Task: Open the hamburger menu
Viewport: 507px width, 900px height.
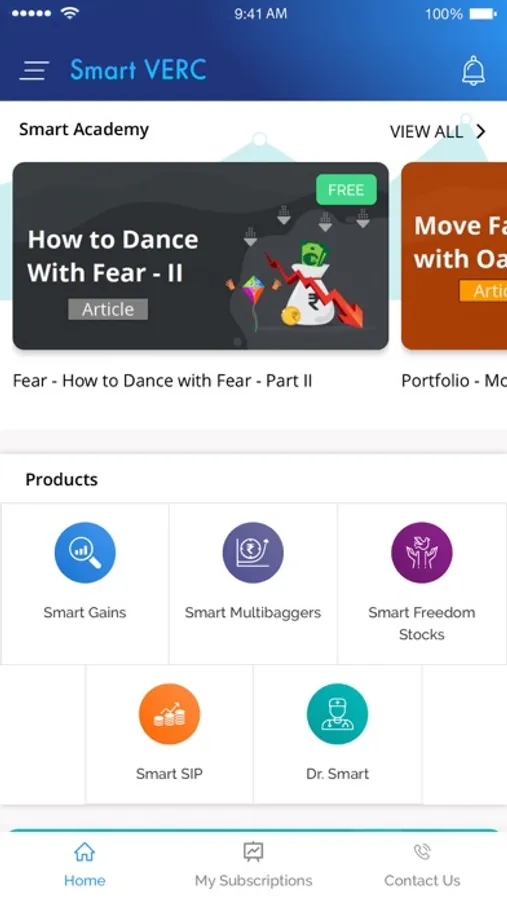Action: pyautogui.click(x=34, y=70)
